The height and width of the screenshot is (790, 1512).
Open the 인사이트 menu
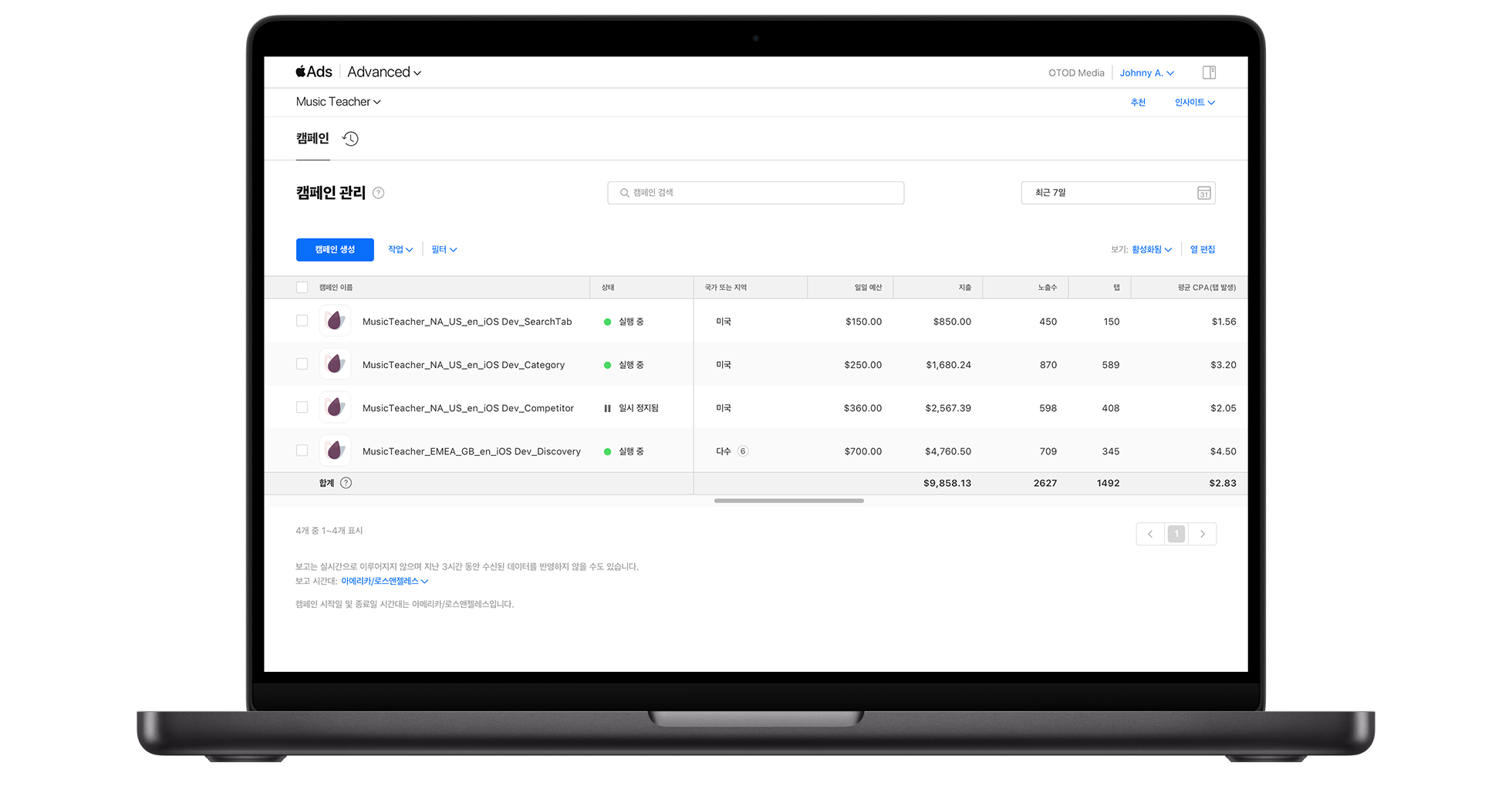click(x=1194, y=102)
